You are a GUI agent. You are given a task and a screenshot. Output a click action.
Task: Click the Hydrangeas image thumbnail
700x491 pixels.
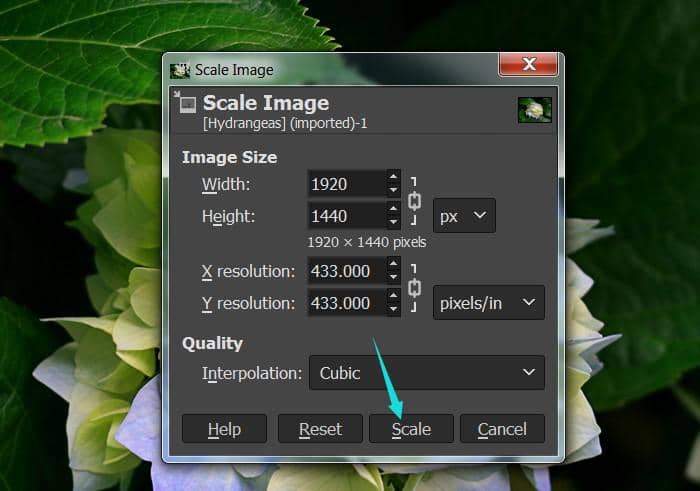click(534, 110)
